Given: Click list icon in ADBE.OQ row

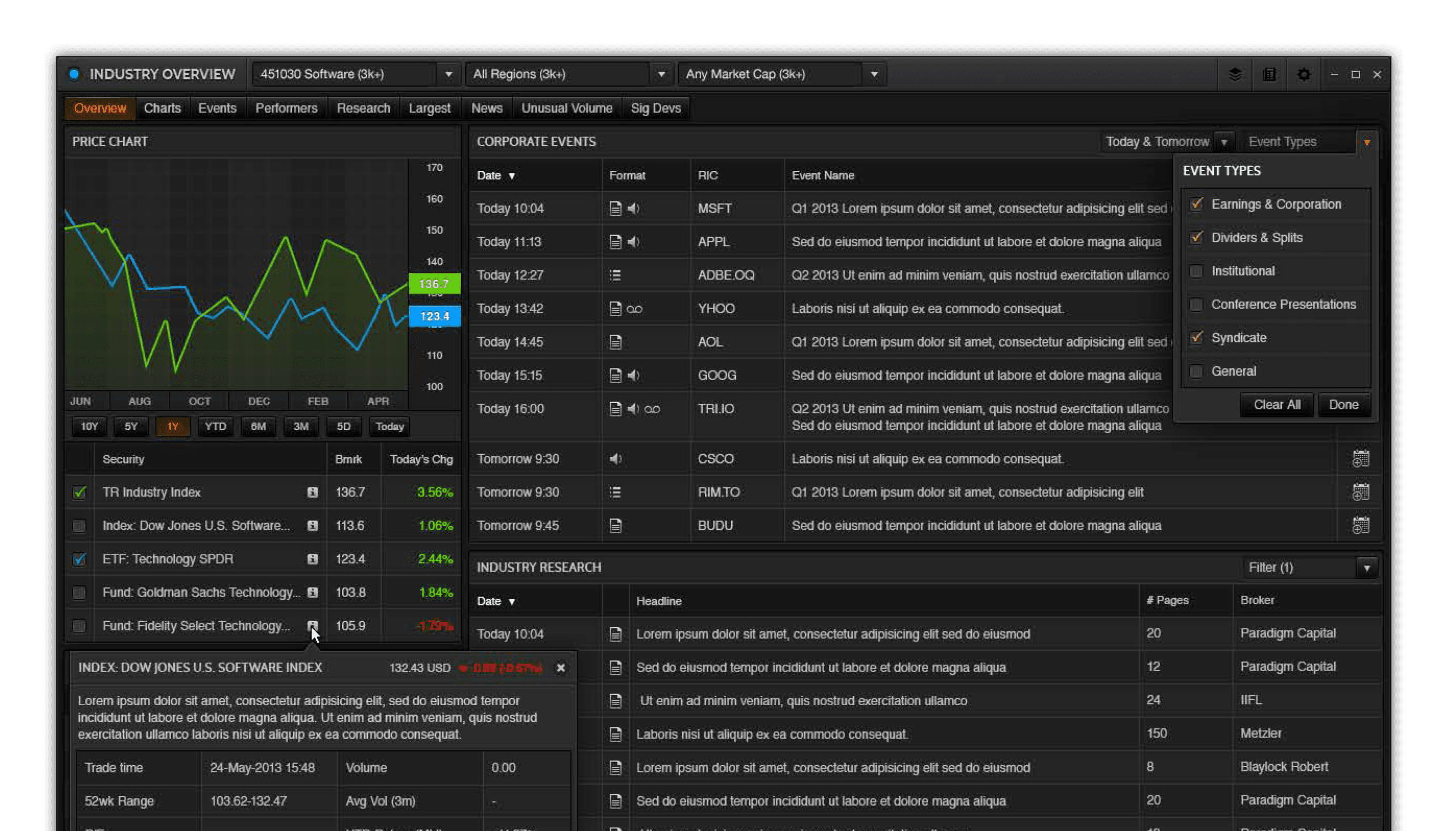Looking at the screenshot, I should click(615, 275).
